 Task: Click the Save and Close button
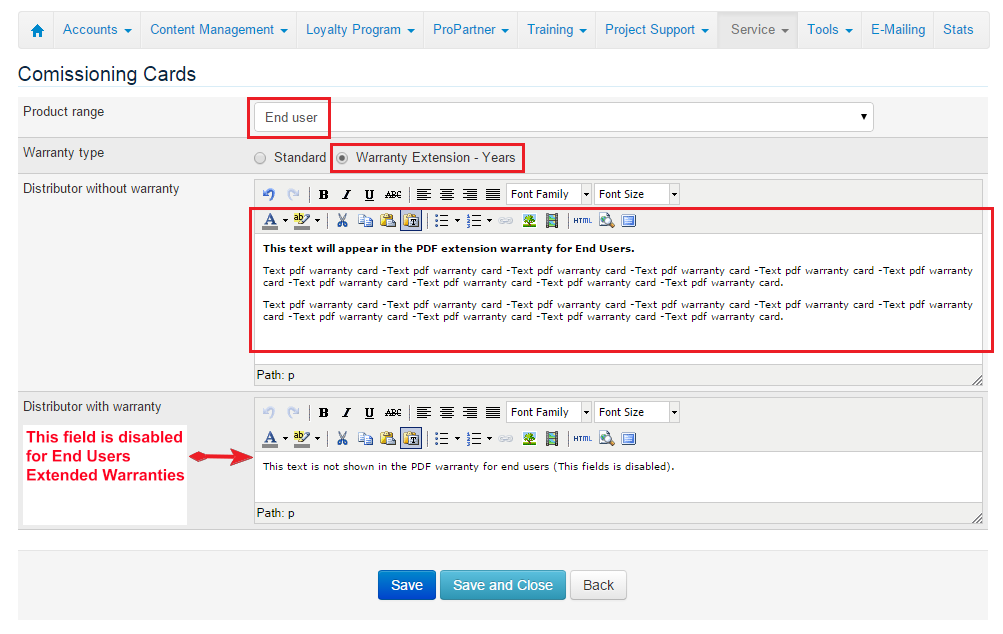[502, 585]
